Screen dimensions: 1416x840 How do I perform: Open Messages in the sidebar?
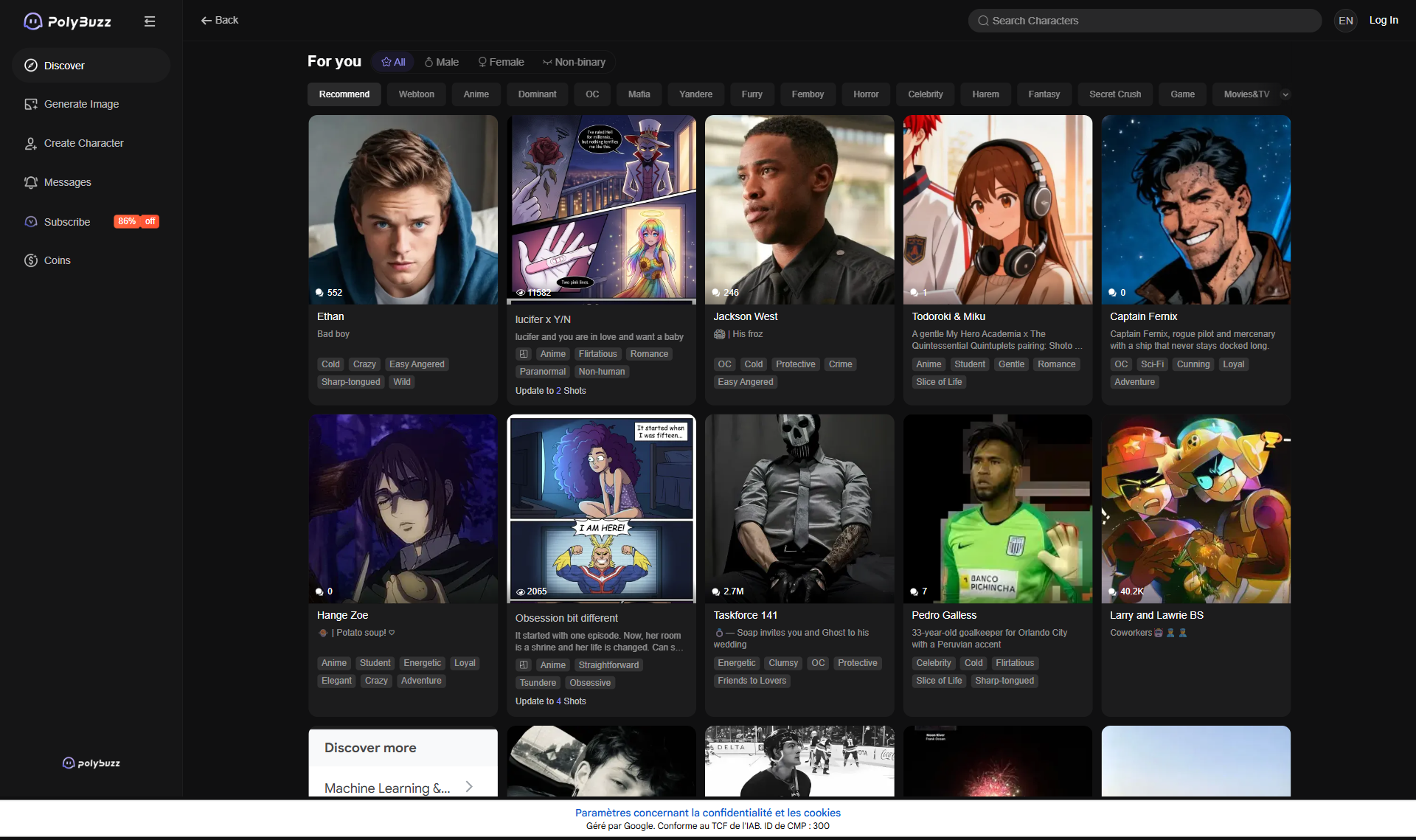91,182
